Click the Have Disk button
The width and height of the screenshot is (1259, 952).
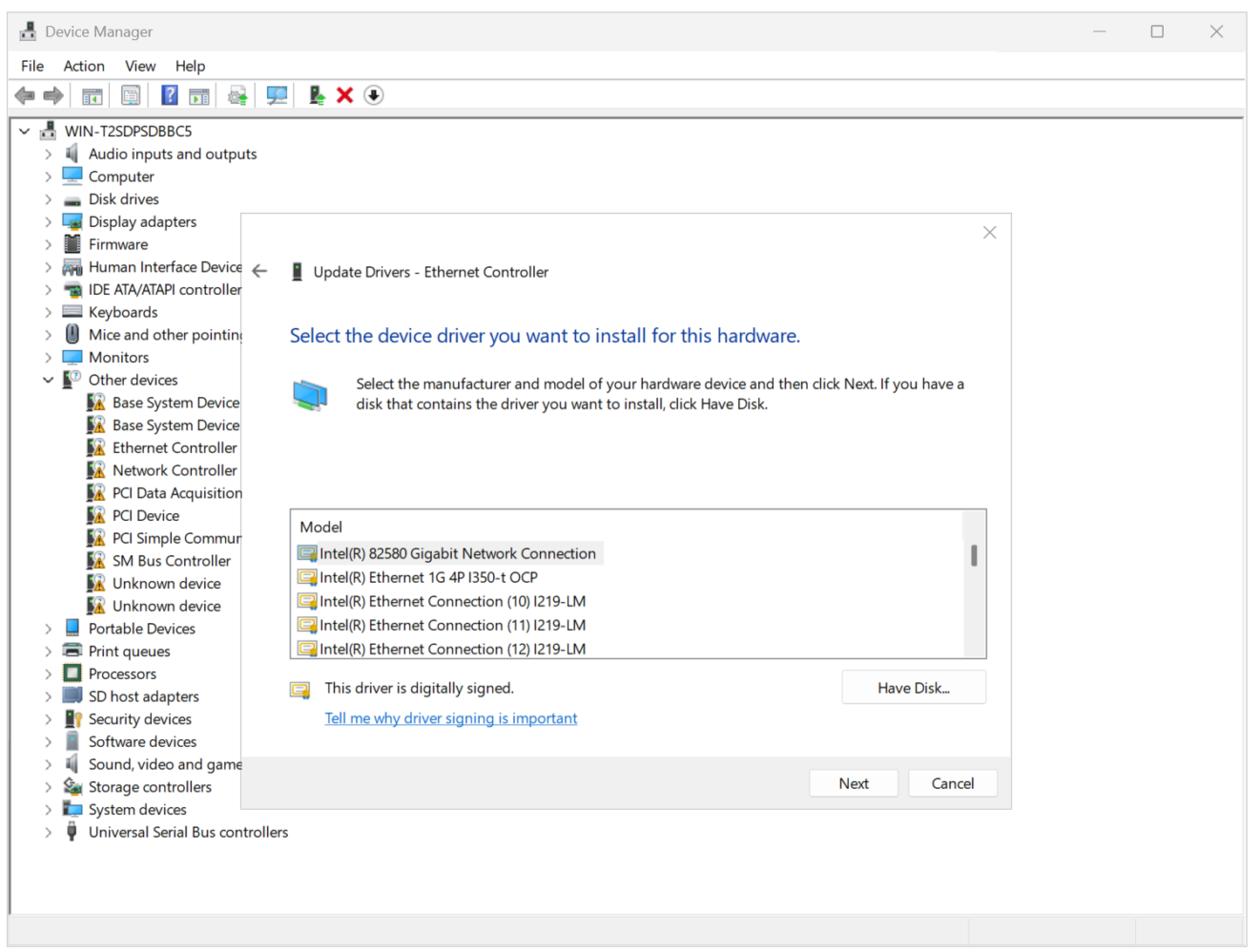(913, 687)
